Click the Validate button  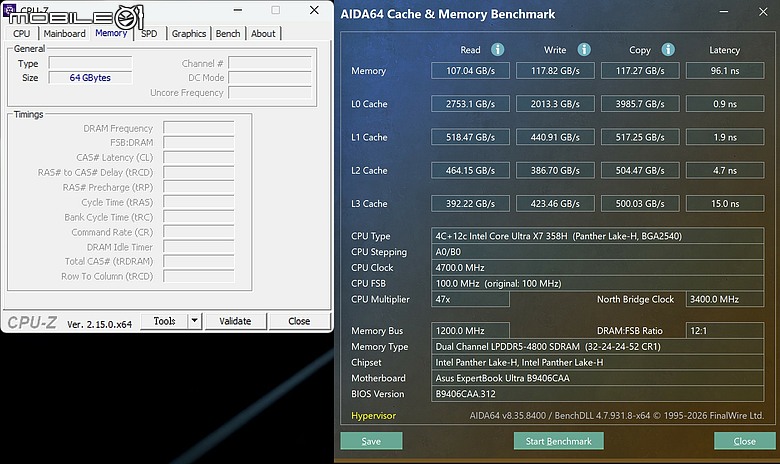click(x=235, y=321)
